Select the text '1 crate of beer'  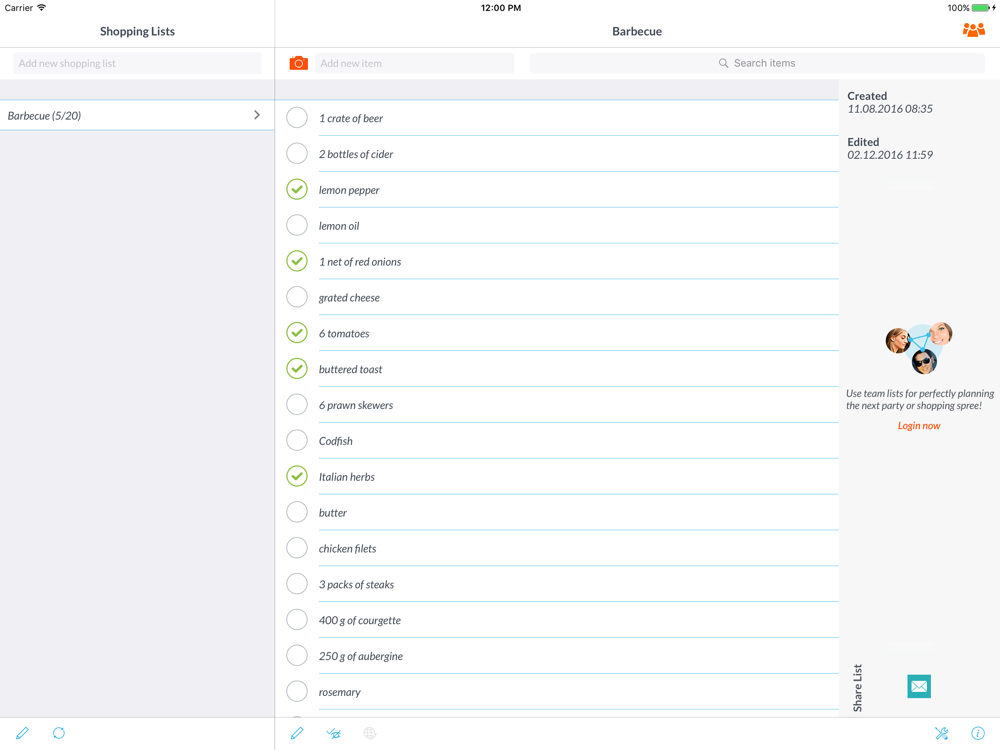pos(351,119)
